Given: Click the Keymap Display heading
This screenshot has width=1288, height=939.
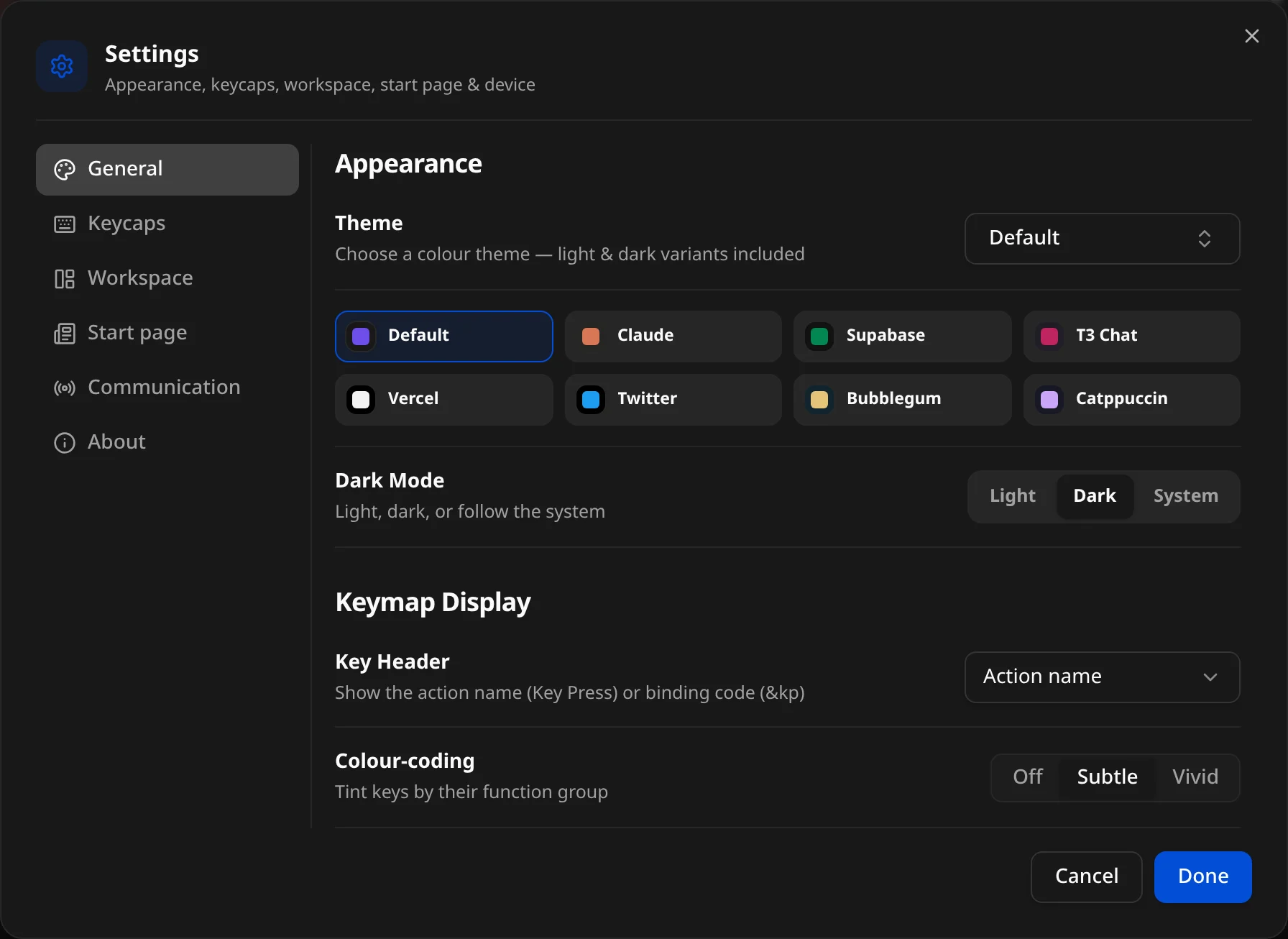Looking at the screenshot, I should [433, 603].
